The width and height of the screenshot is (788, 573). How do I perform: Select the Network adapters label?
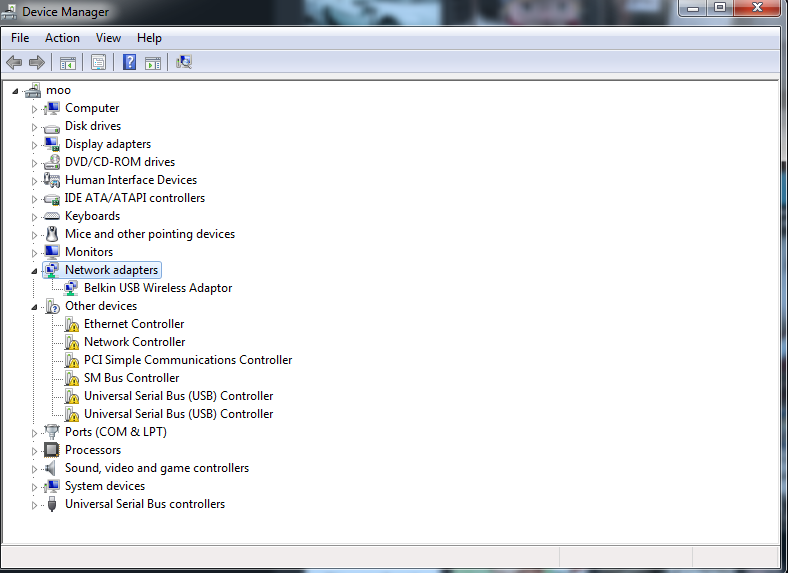112,270
